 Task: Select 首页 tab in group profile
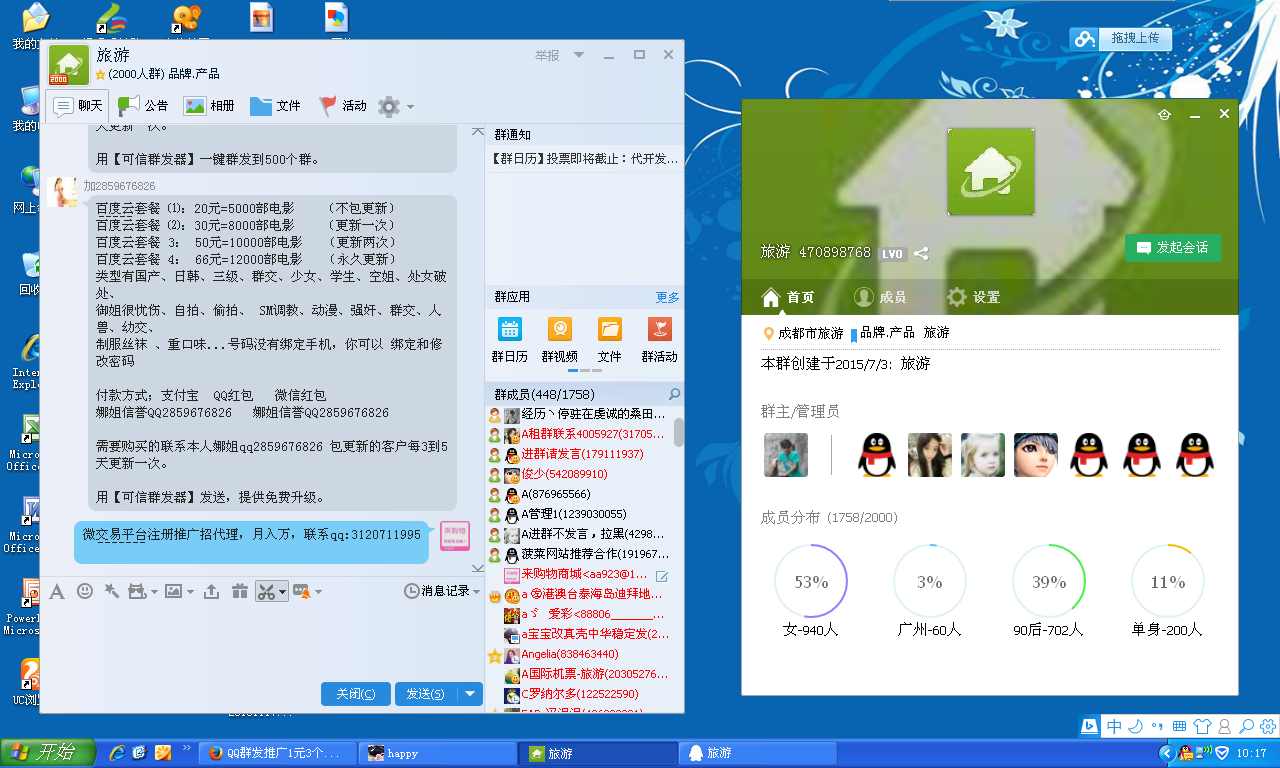pyautogui.click(x=788, y=297)
